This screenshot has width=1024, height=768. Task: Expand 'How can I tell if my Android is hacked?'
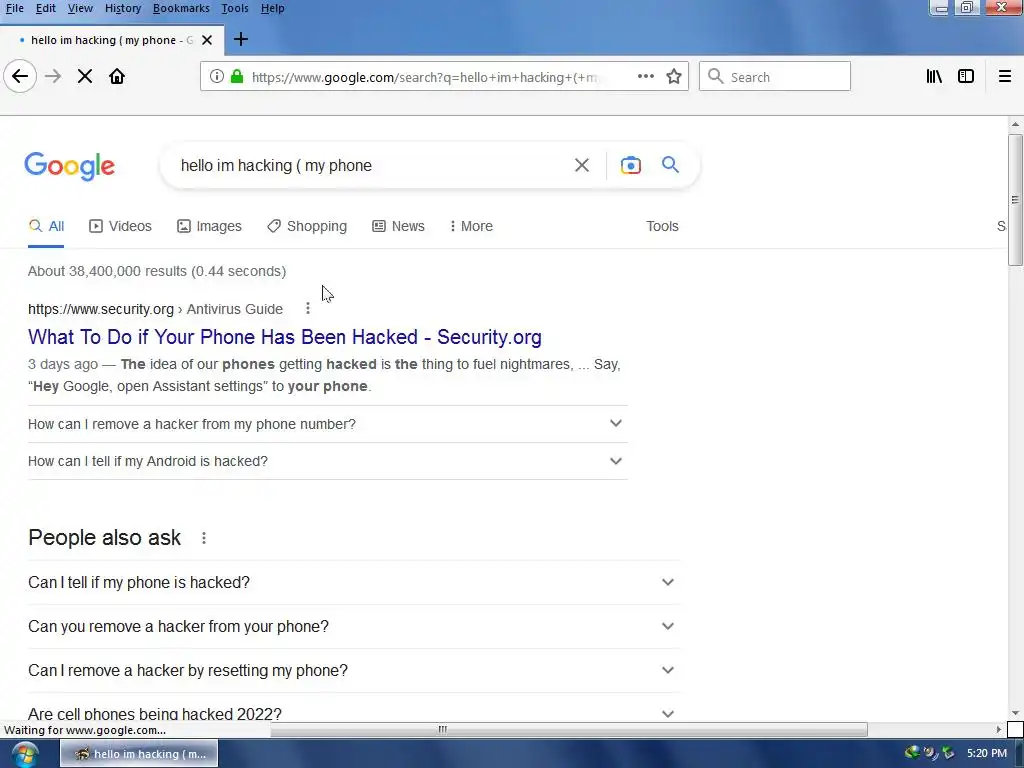click(x=328, y=461)
